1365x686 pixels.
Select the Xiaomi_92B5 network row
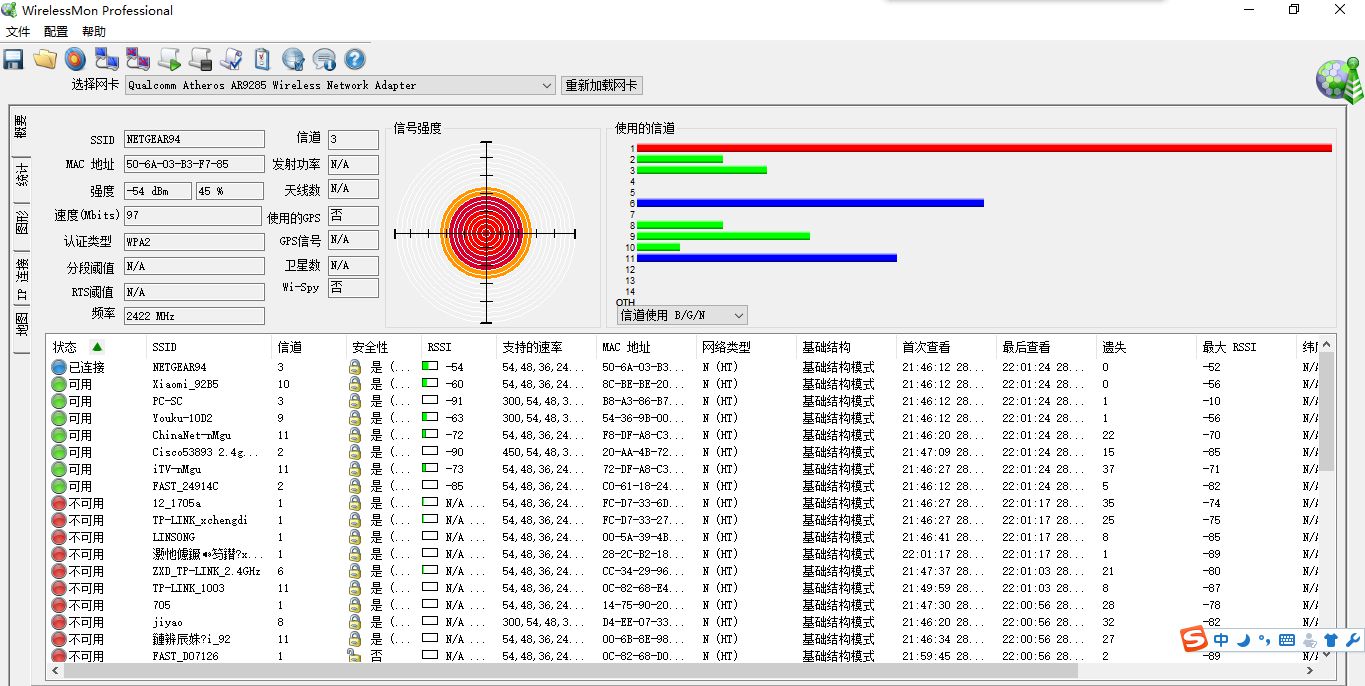(185, 384)
